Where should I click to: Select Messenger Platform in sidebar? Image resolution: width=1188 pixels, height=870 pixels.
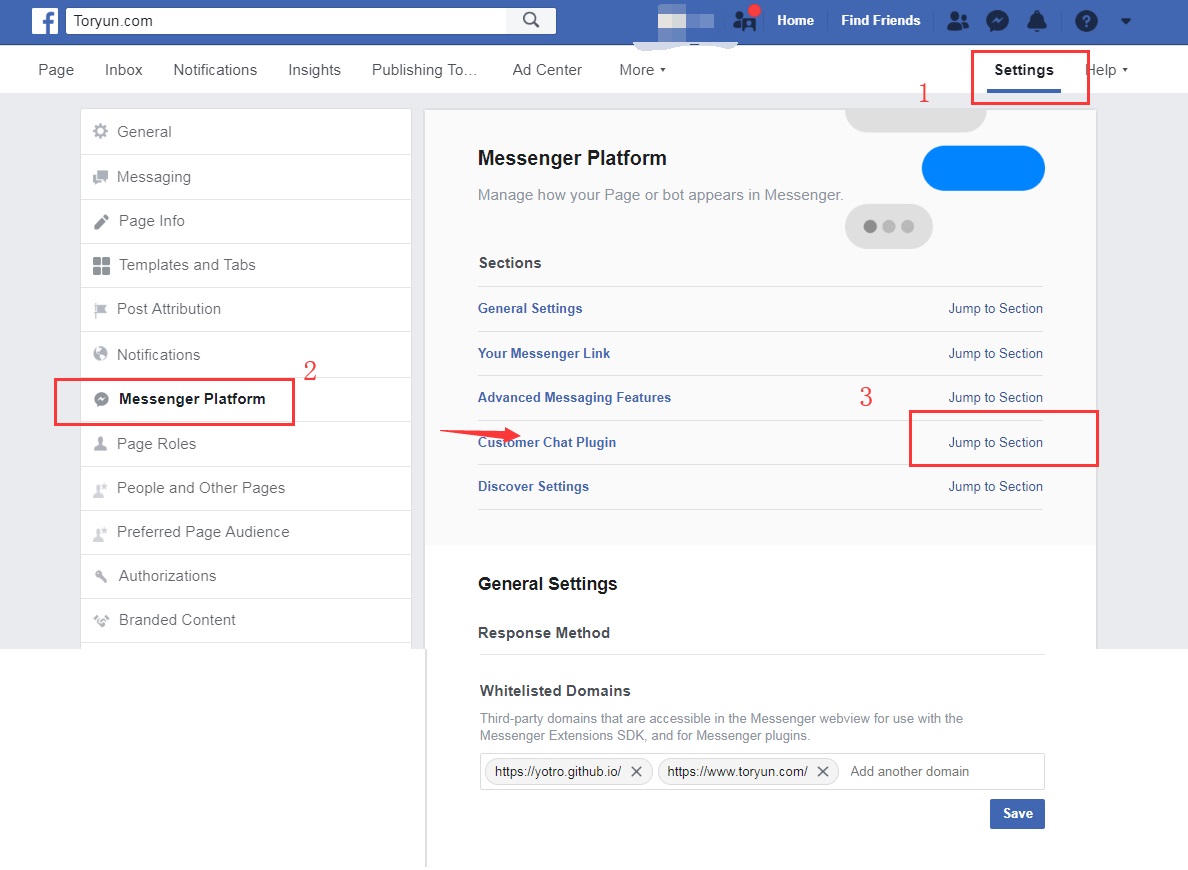tap(245, 399)
